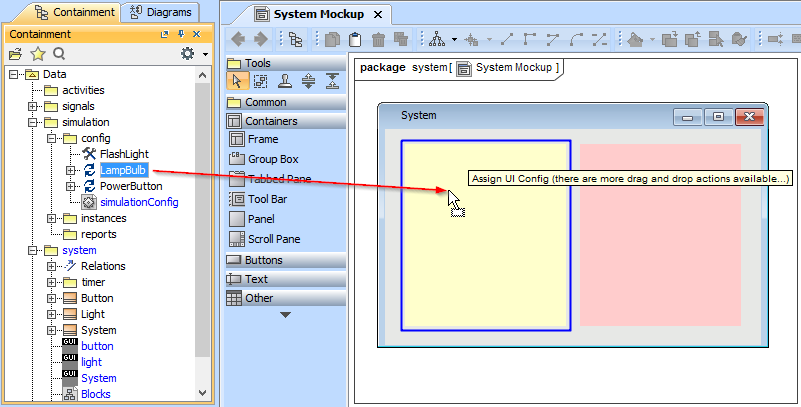This screenshot has height=407, width=801.
Task: Click the copy icon in diagram toolbar
Action: tap(332, 39)
